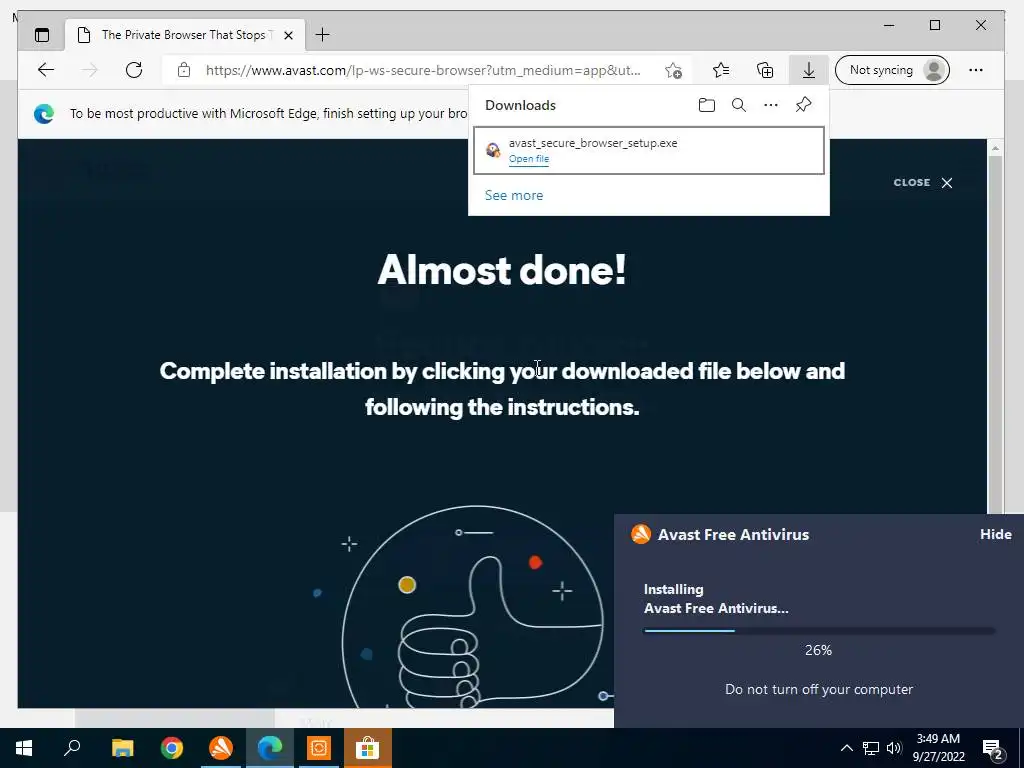Click the Installing Avast Free Antivirus text

pyautogui.click(x=716, y=599)
